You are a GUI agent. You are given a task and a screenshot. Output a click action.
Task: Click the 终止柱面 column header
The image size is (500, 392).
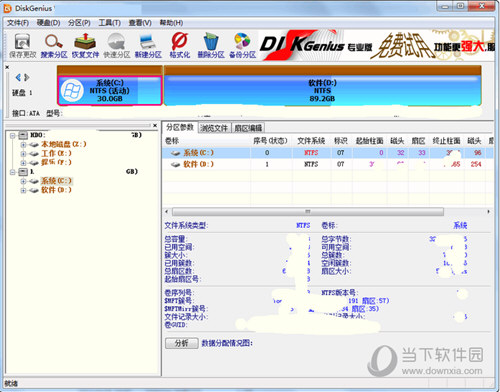point(447,141)
